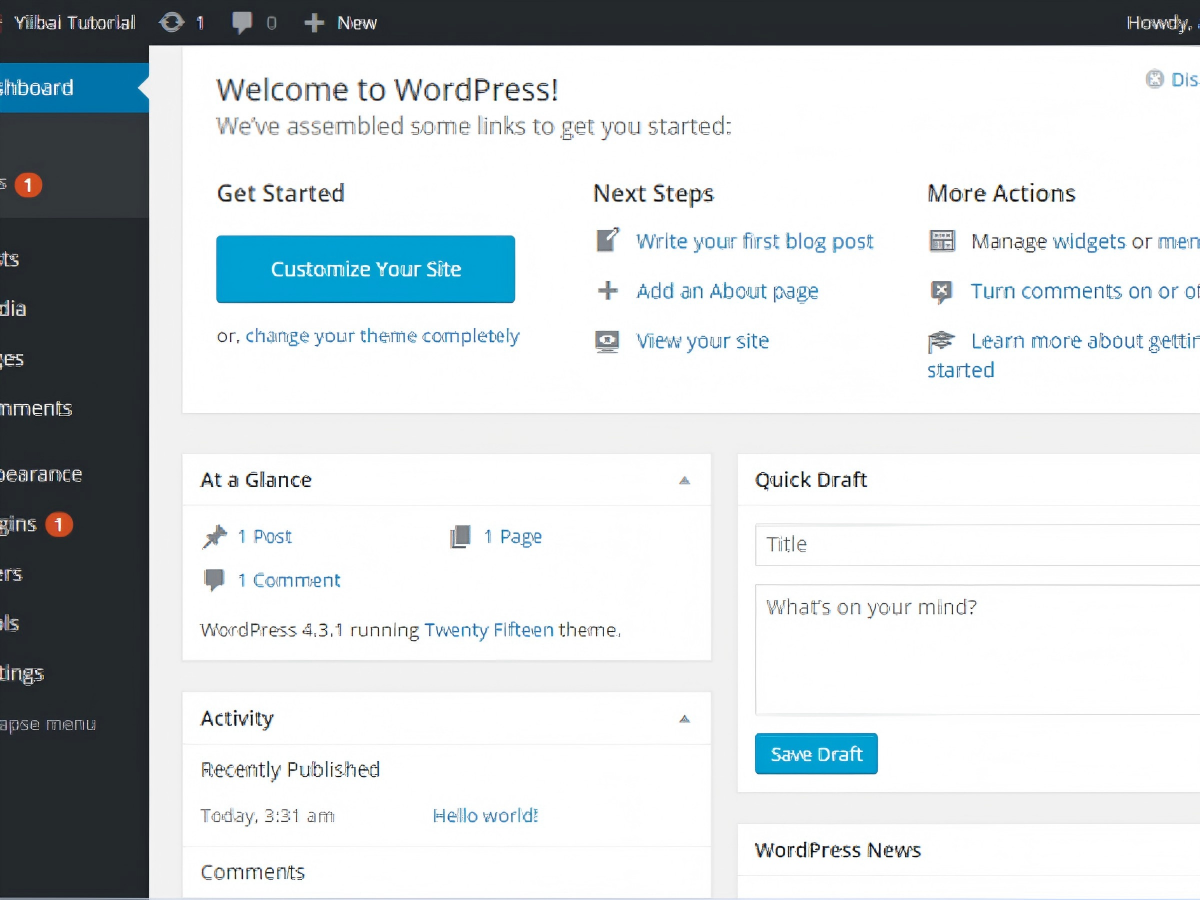Screen dimensions: 1200x900
Task: Click the updates refresh icon in admin bar
Action: tap(171, 22)
